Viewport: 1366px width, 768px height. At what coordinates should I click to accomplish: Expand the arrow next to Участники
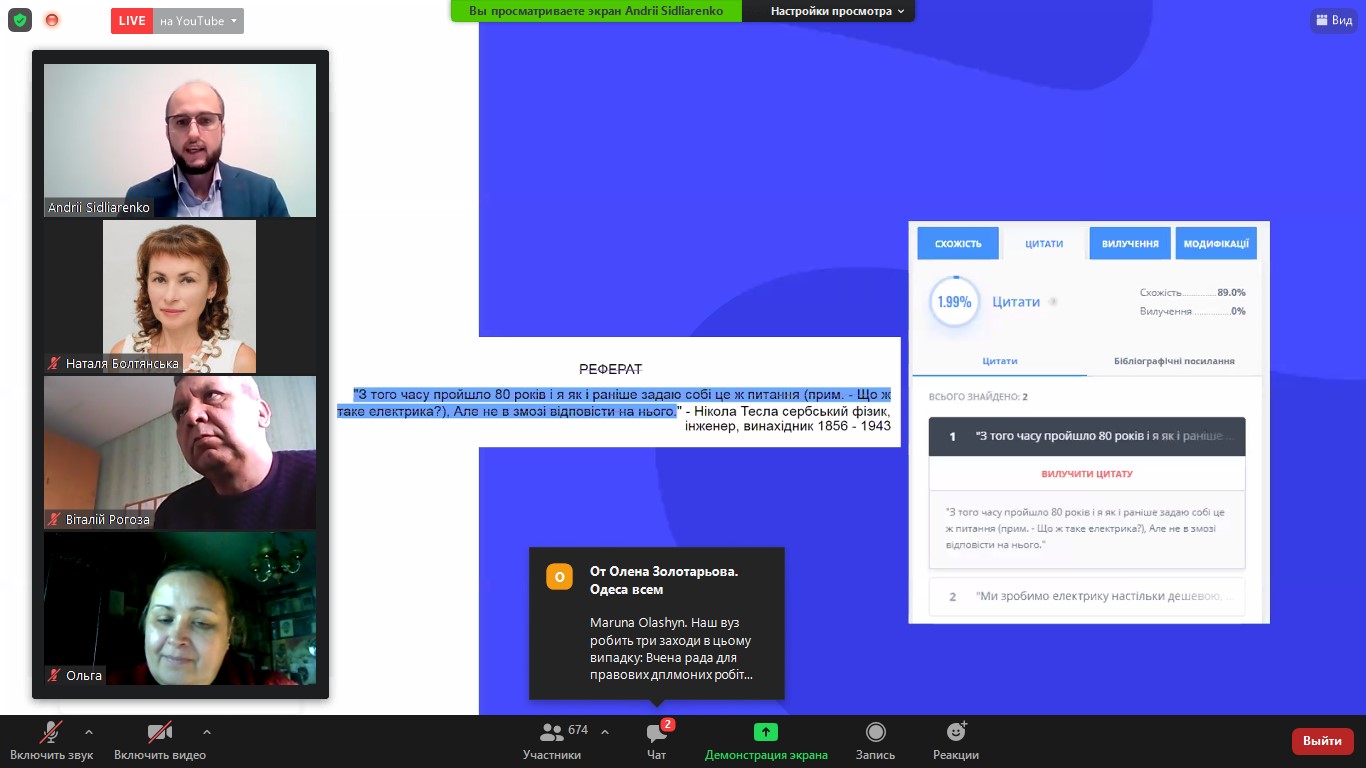click(604, 731)
